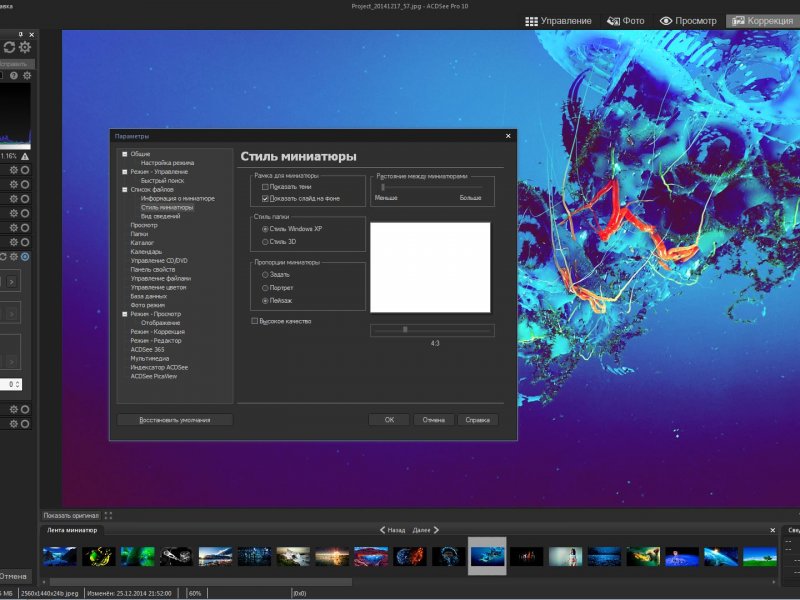
Task: Select Стиль 3D radio button
Action: click(265, 242)
